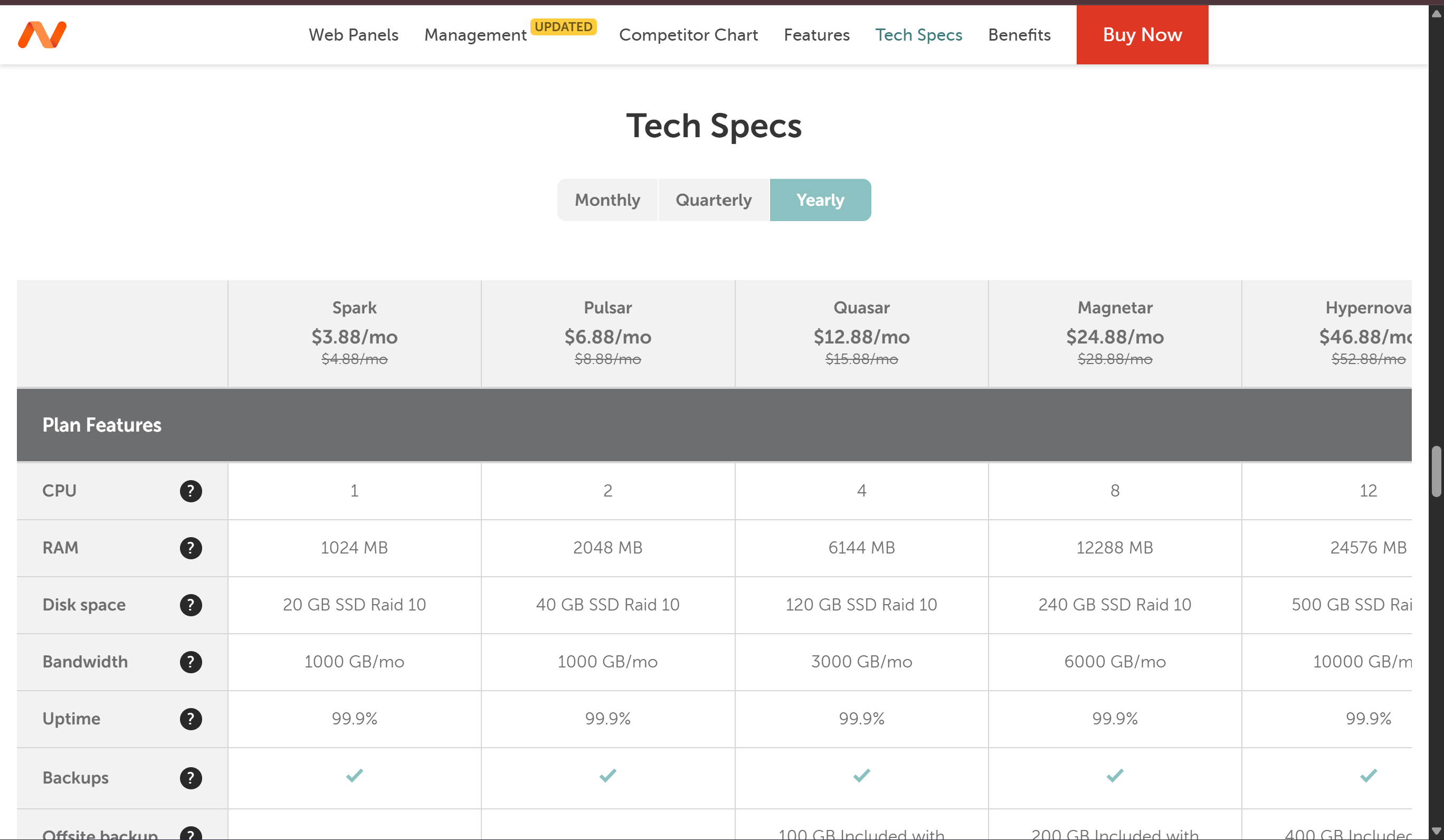Viewport: 1444px width, 840px height.
Task: Select the Yearly billing option
Action: (x=820, y=200)
